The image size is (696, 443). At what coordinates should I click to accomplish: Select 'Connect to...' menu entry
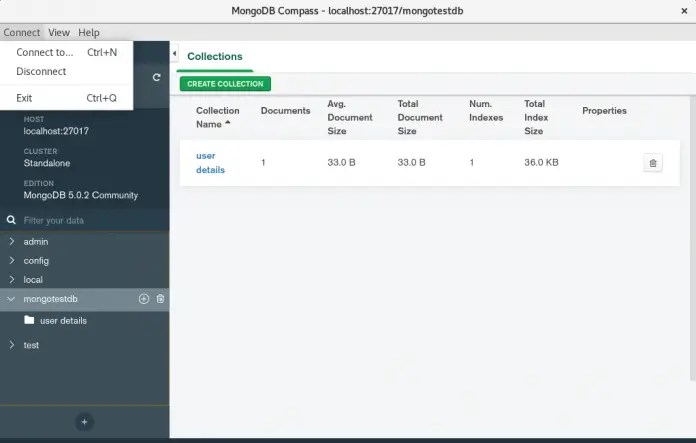45,52
